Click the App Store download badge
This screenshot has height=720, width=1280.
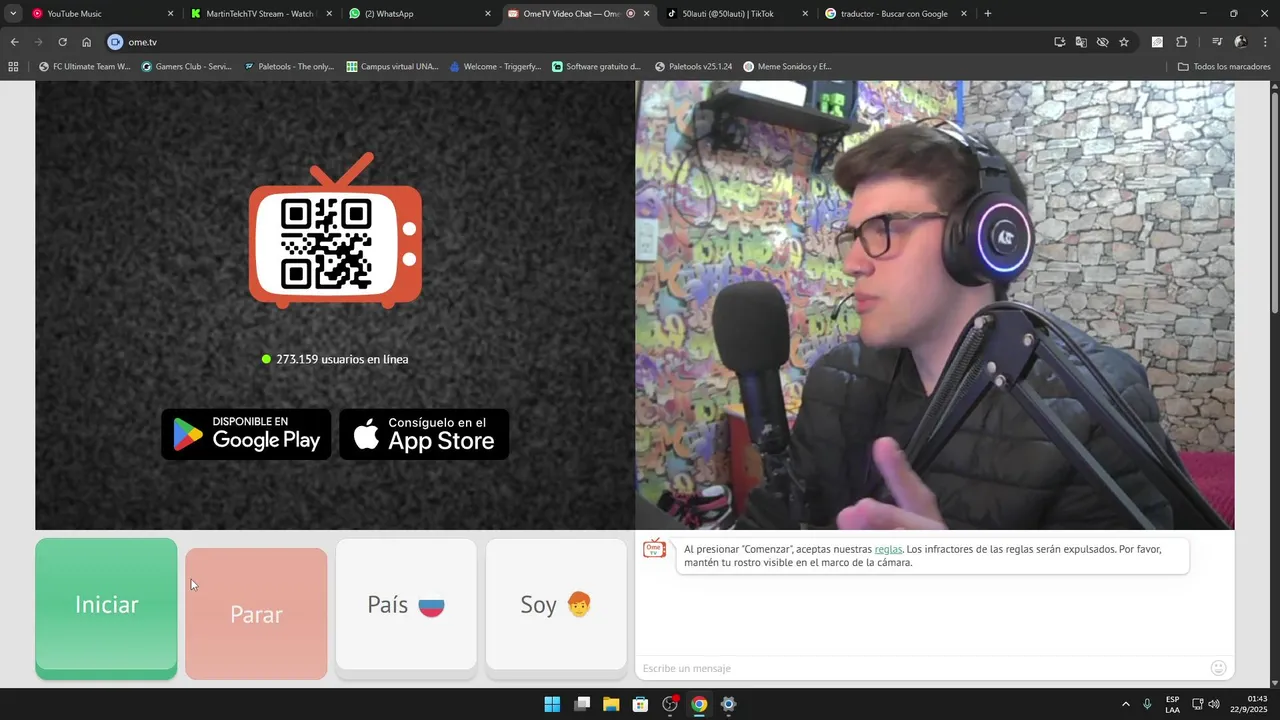coord(424,434)
